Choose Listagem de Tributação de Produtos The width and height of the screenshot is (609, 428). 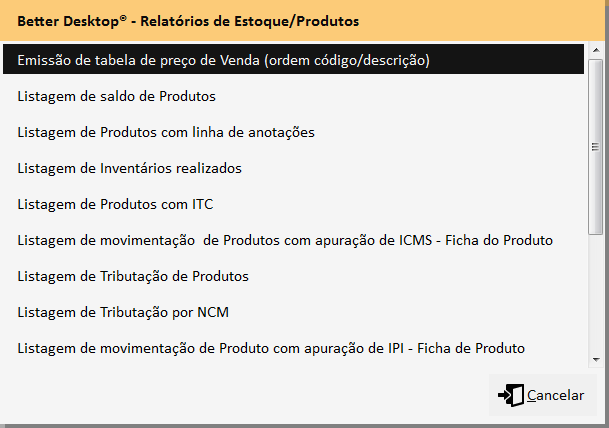[x=133, y=276]
